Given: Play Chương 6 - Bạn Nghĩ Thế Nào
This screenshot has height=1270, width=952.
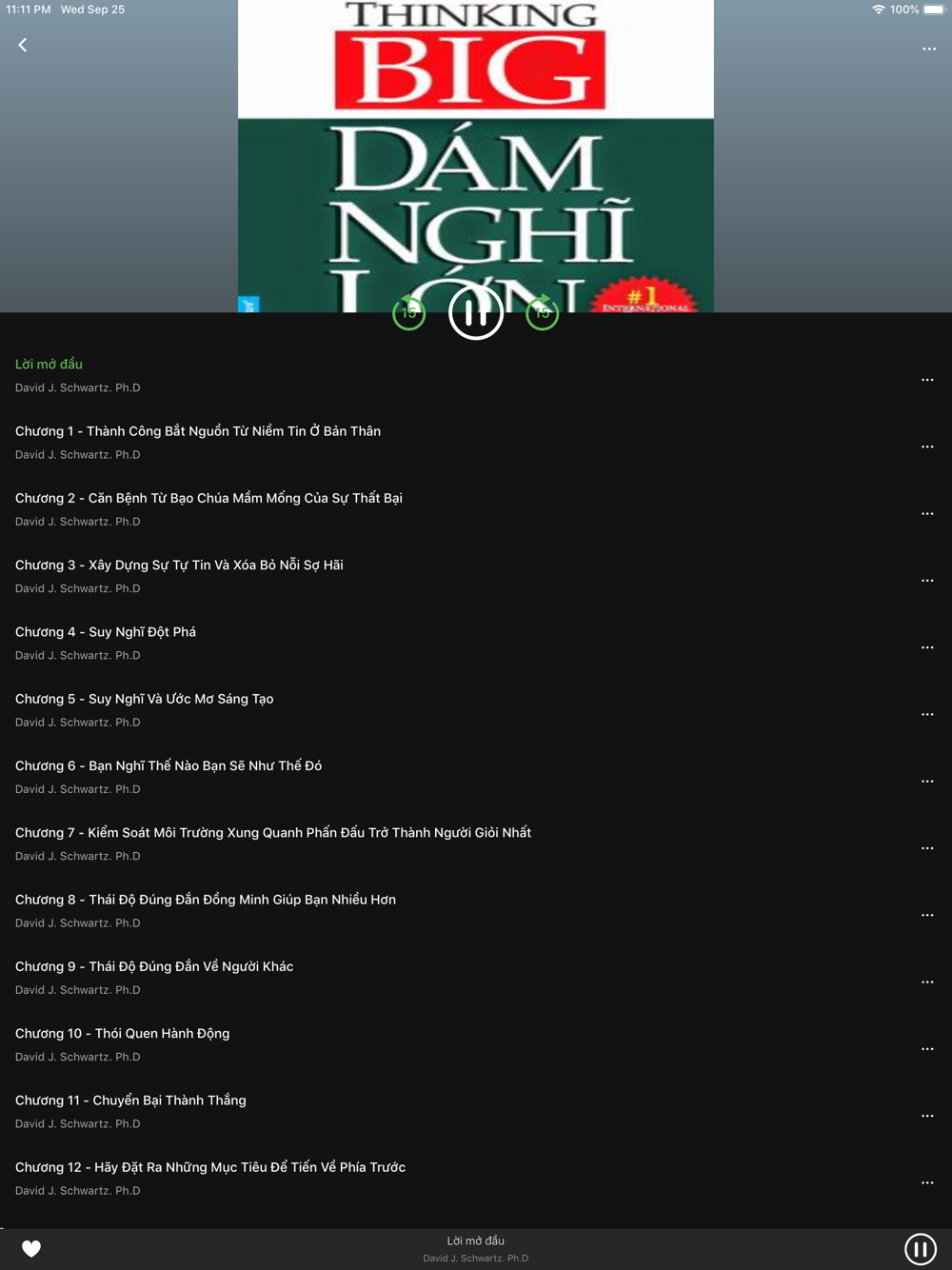Looking at the screenshot, I should click(x=169, y=765).
